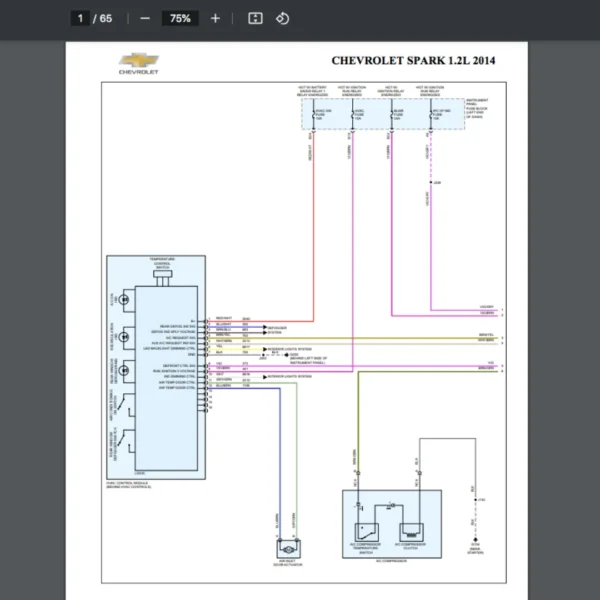Image resolution: width=600 pixels, height=600 pixels.
Task: Click the A/C compressor temperature switch symbol
Action: pyautogui.click(x=367, y=532)
